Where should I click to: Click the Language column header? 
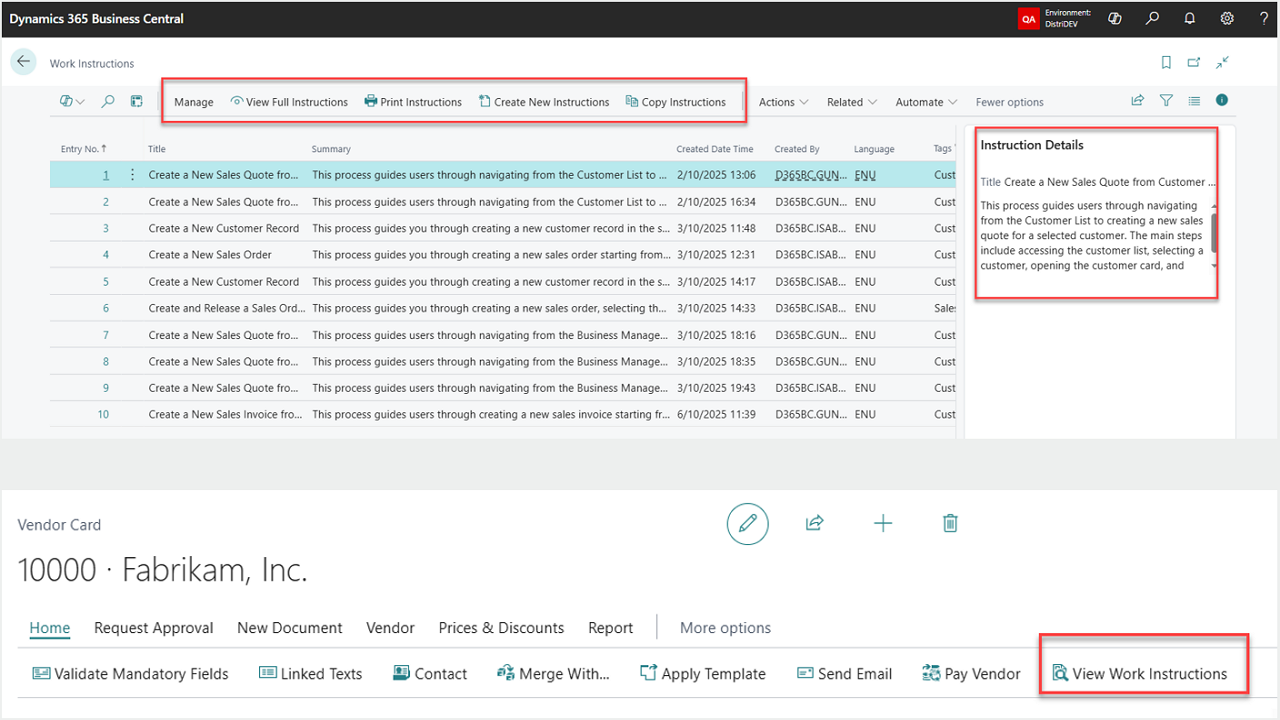click(874, 149)
